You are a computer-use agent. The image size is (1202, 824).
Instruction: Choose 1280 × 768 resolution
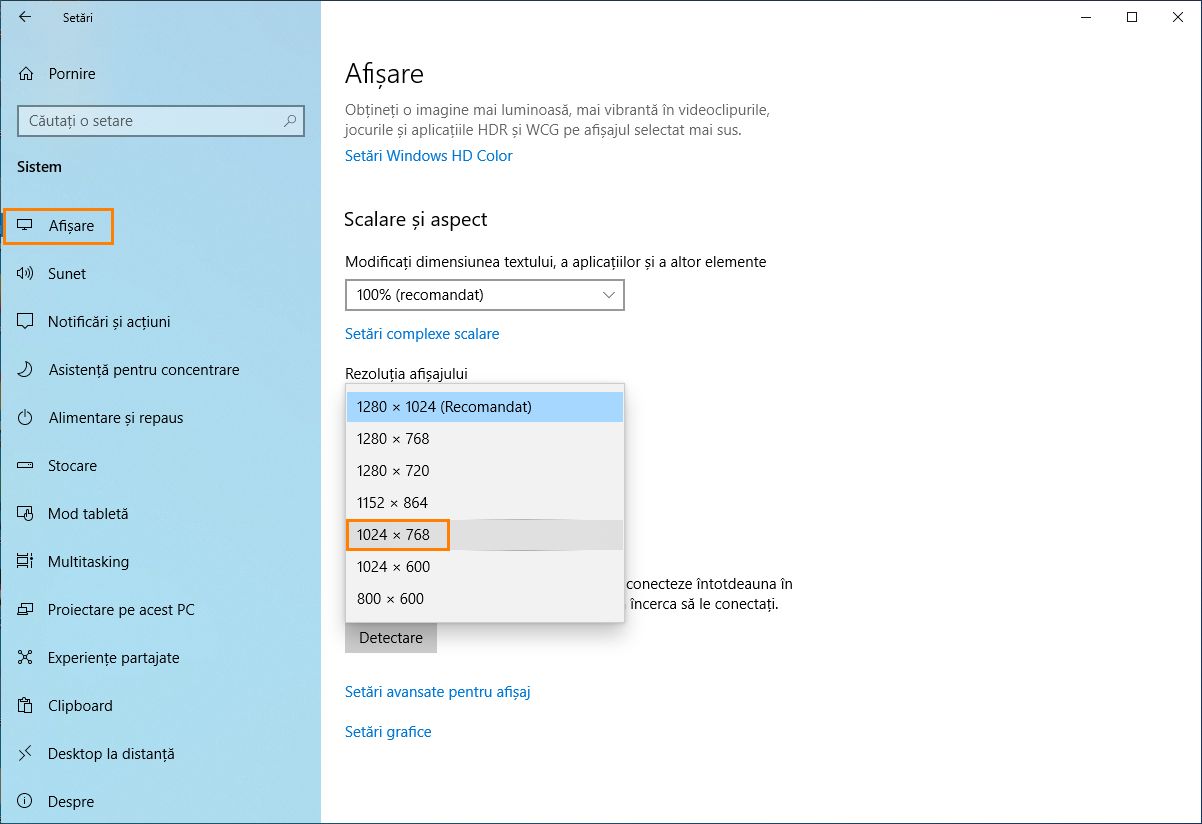point(485,439)
